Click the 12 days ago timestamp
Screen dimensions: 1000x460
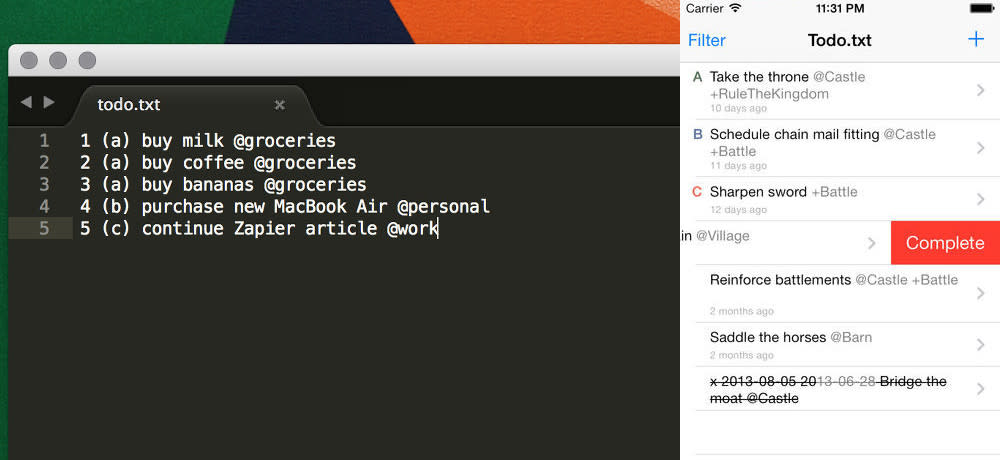click(739, 210)
